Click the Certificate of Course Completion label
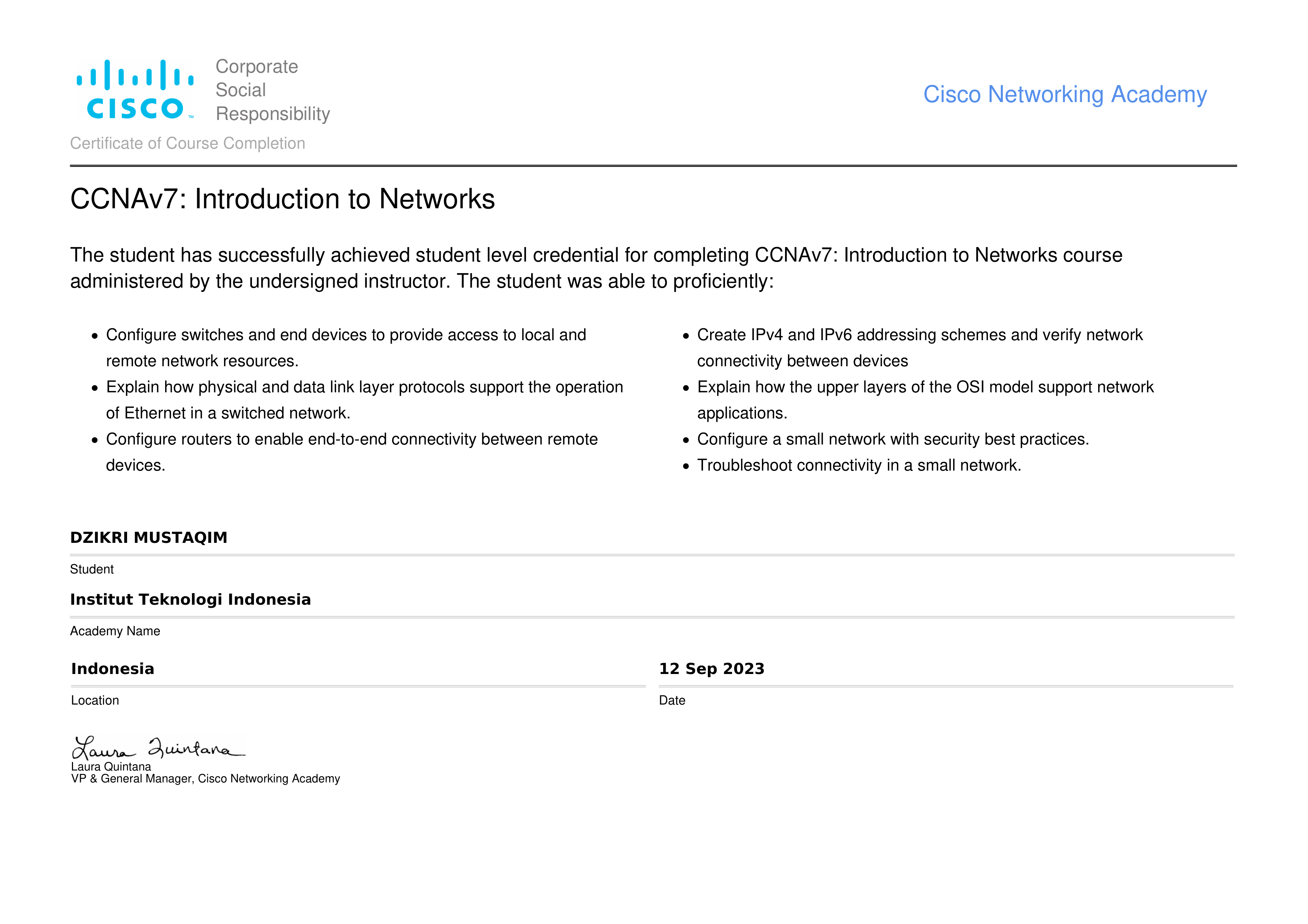Image resolution: width=1308 pixels, height=924 pixels. tap(187, 143)
